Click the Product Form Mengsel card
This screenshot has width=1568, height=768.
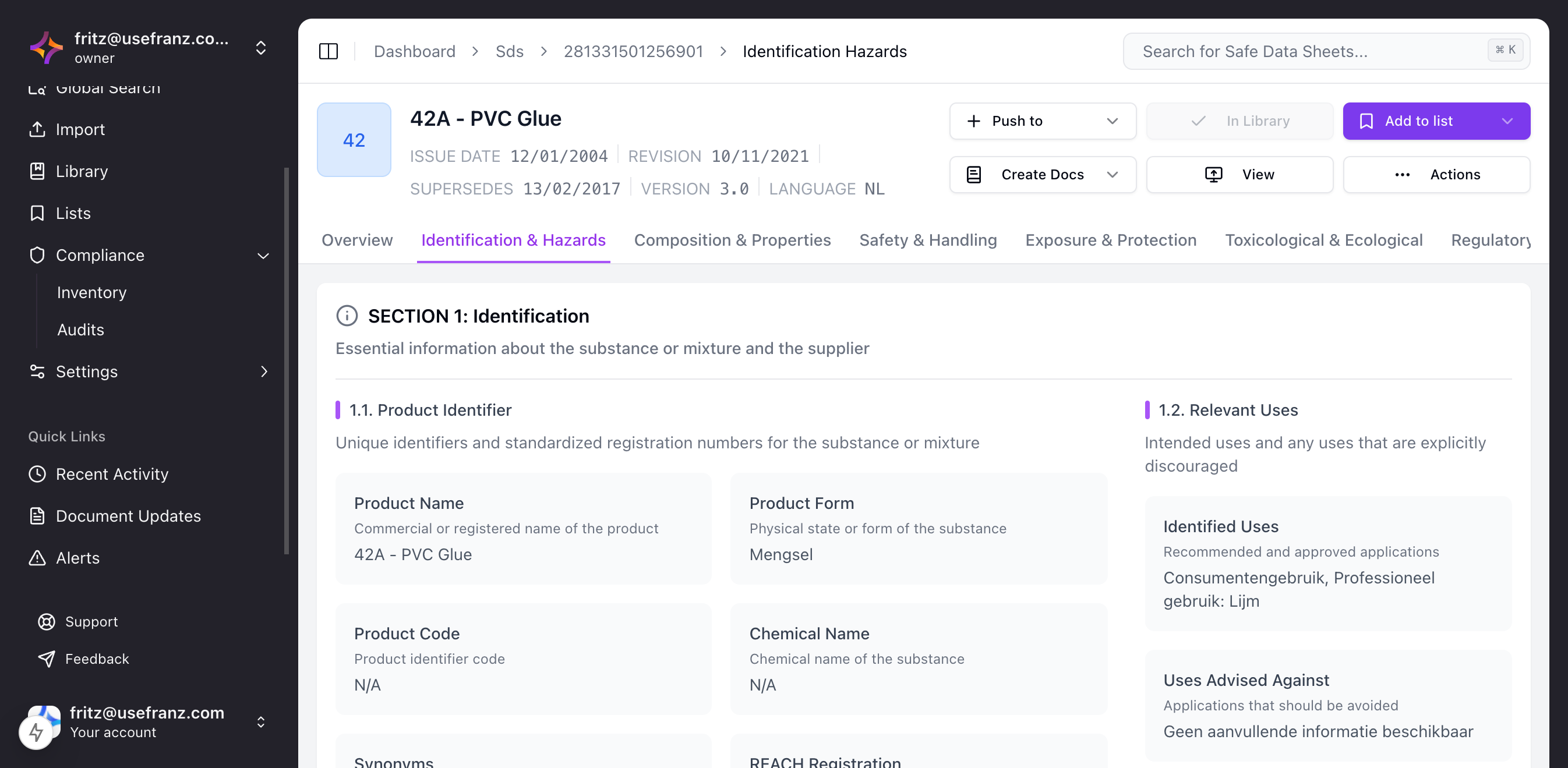[918, 528]
